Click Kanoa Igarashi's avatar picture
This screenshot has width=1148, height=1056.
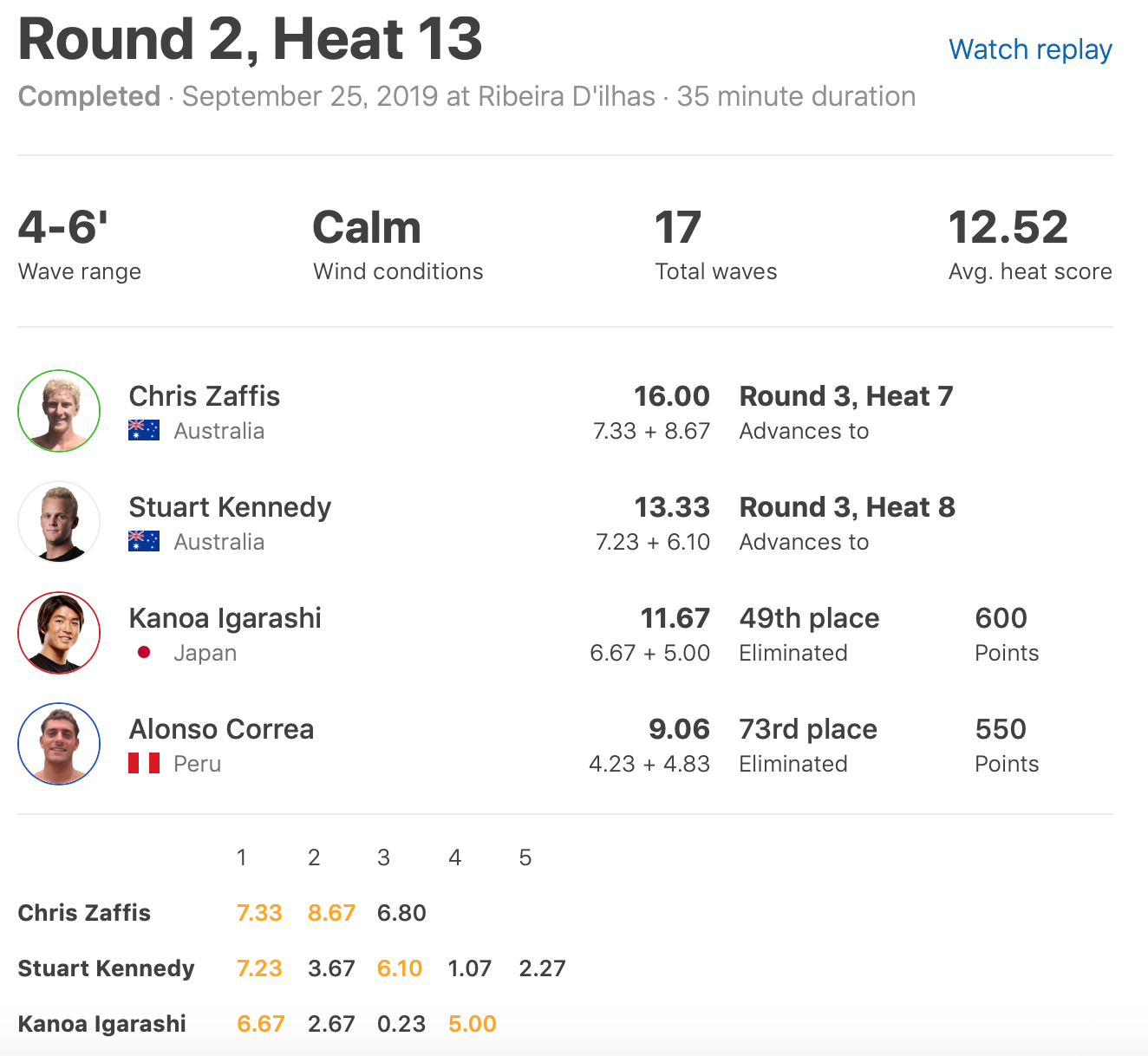(x=59, y=633)
